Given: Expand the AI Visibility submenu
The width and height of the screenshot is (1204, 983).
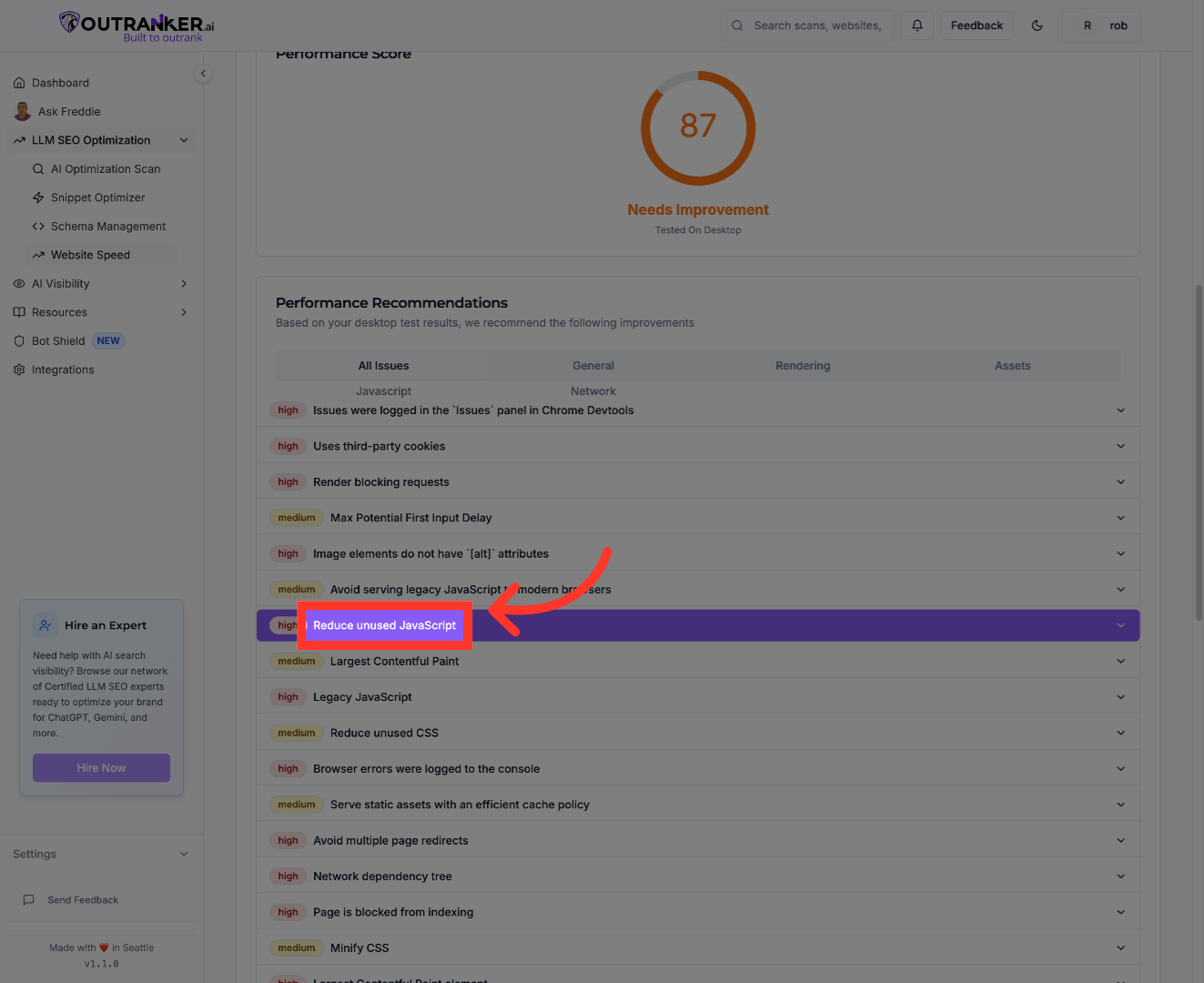Looking at the screenshot, I should pos(184,284).
